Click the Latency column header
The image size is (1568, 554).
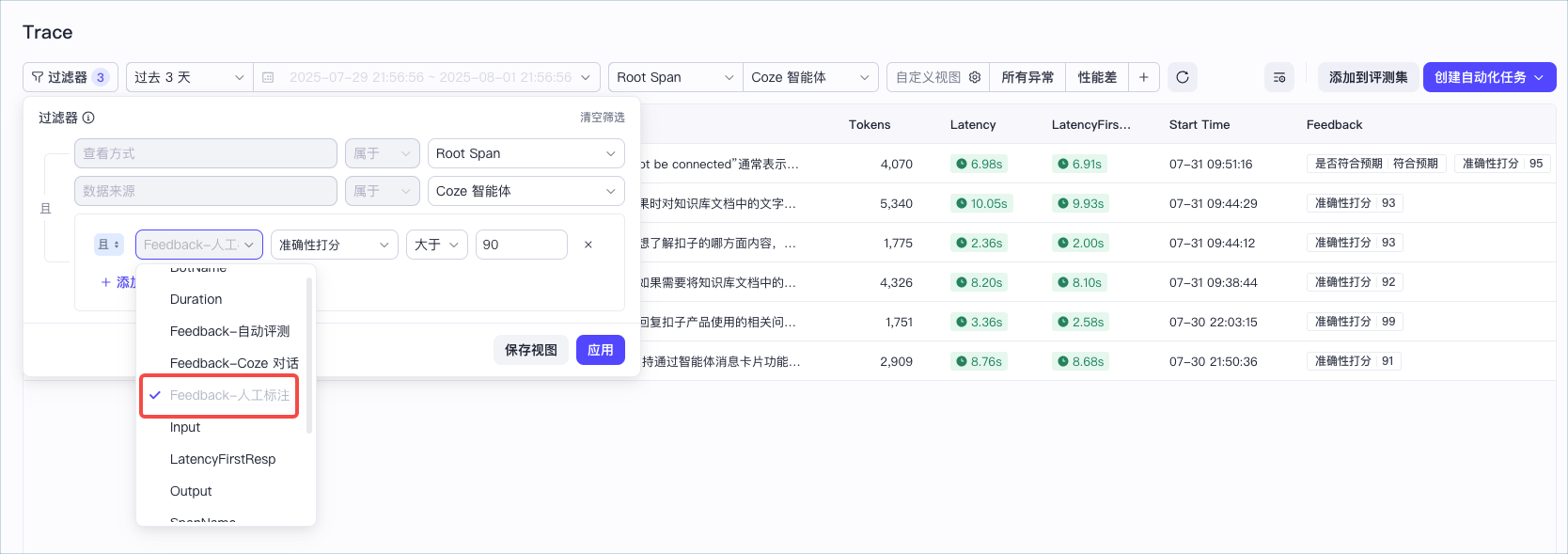[x=973, y=124]
